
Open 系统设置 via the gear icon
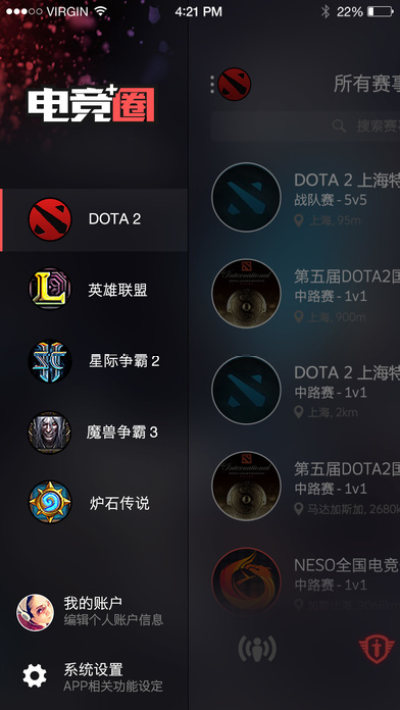[35, 676]
